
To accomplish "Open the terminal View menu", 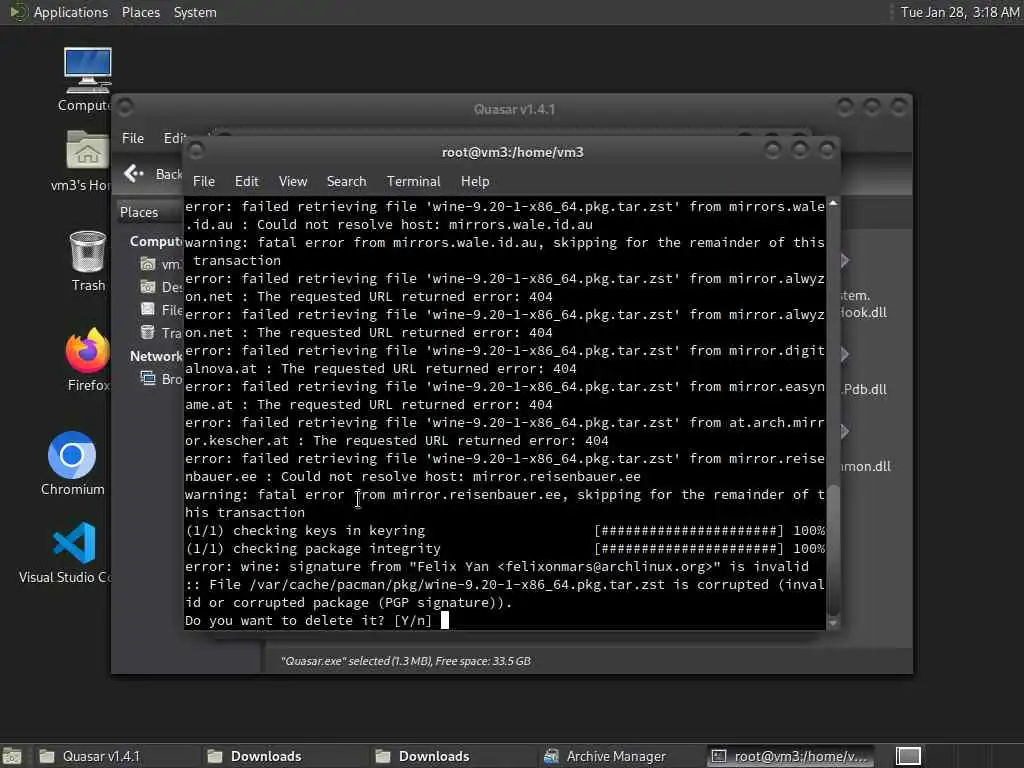I will tap(293, 182).
